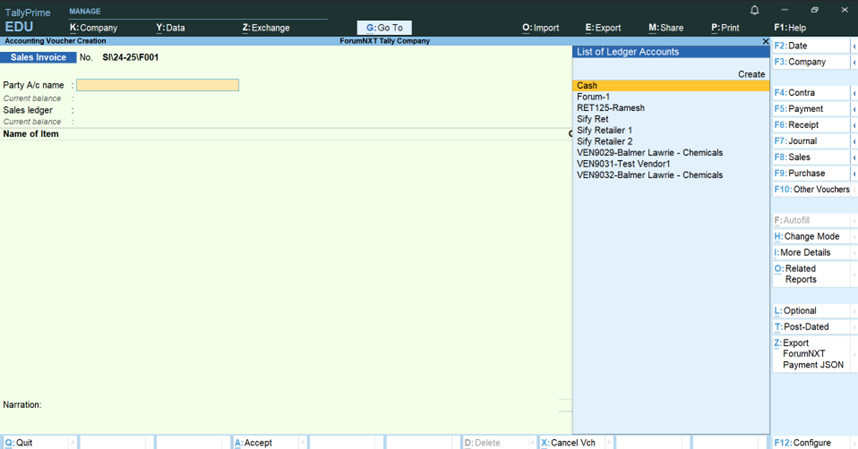
Task: Select VEN9032-Balmer Lawrie - Chemicals ledger
Action: (x=671, y=175)
